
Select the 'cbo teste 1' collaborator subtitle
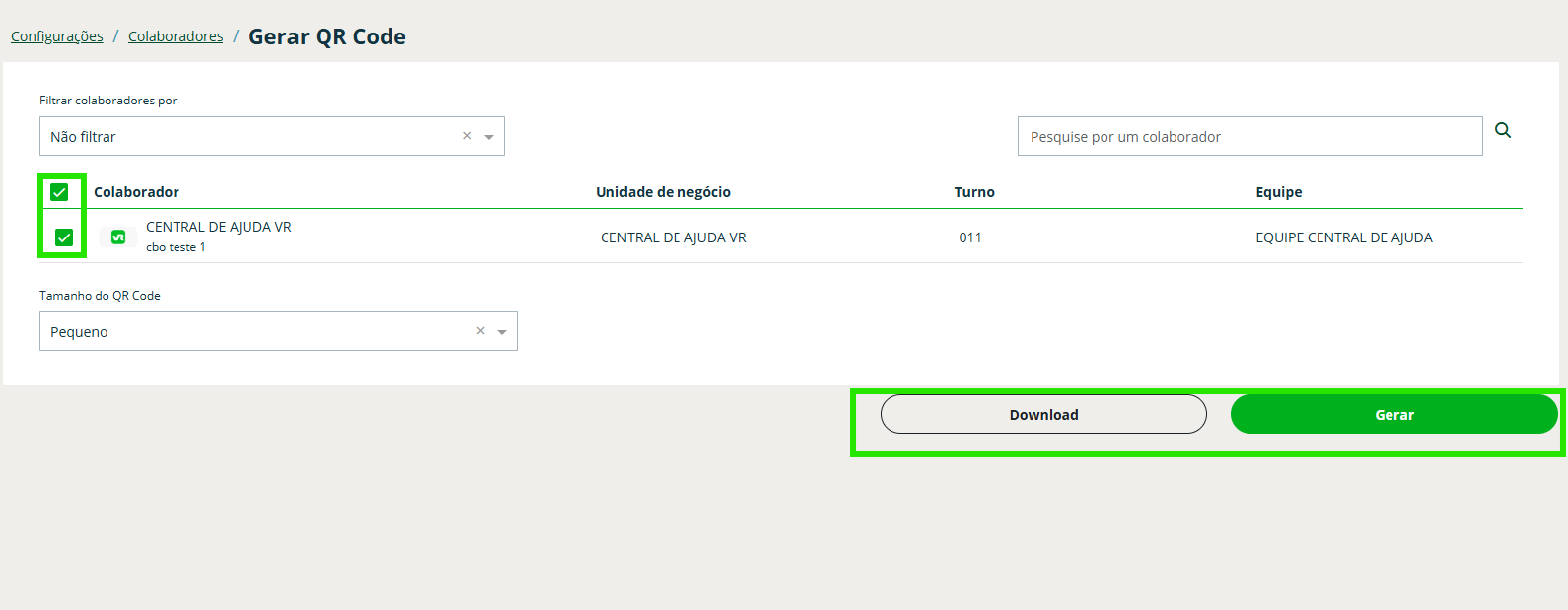coord(176,247)
